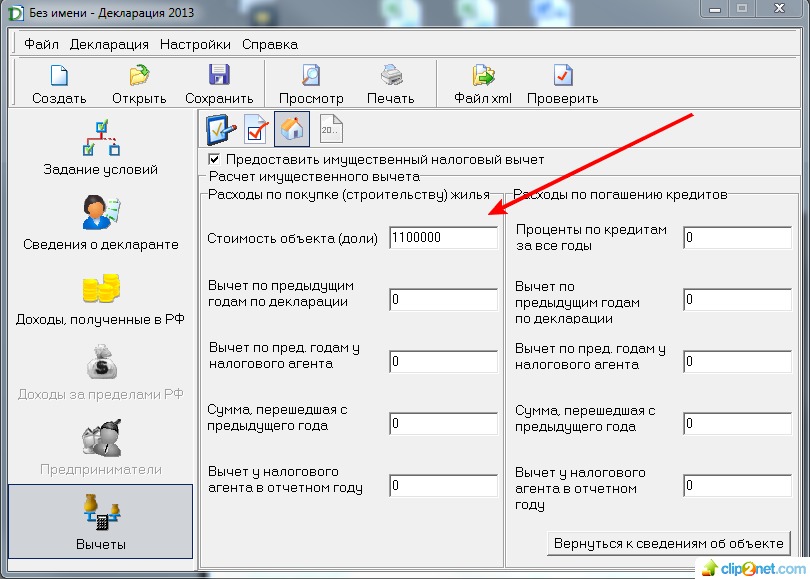Switch to standard deductions icon tab
The height and width of the screenshot is (579, 810).
click(221, 129)
